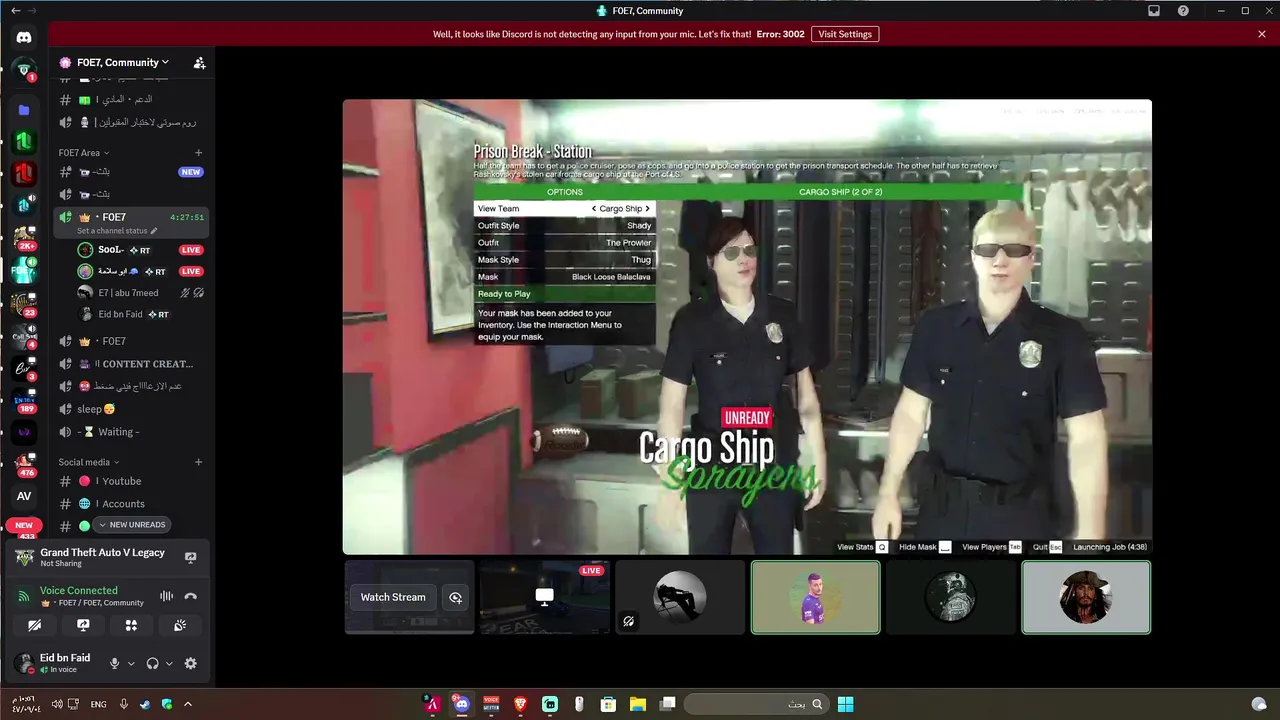Click the taskbar search box
This screenshot has height=720, width=1280.
(x=755, y=704)
